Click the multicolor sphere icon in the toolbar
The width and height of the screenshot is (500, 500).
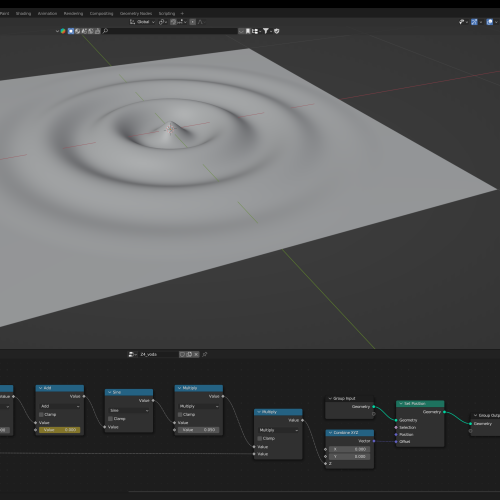63,31
